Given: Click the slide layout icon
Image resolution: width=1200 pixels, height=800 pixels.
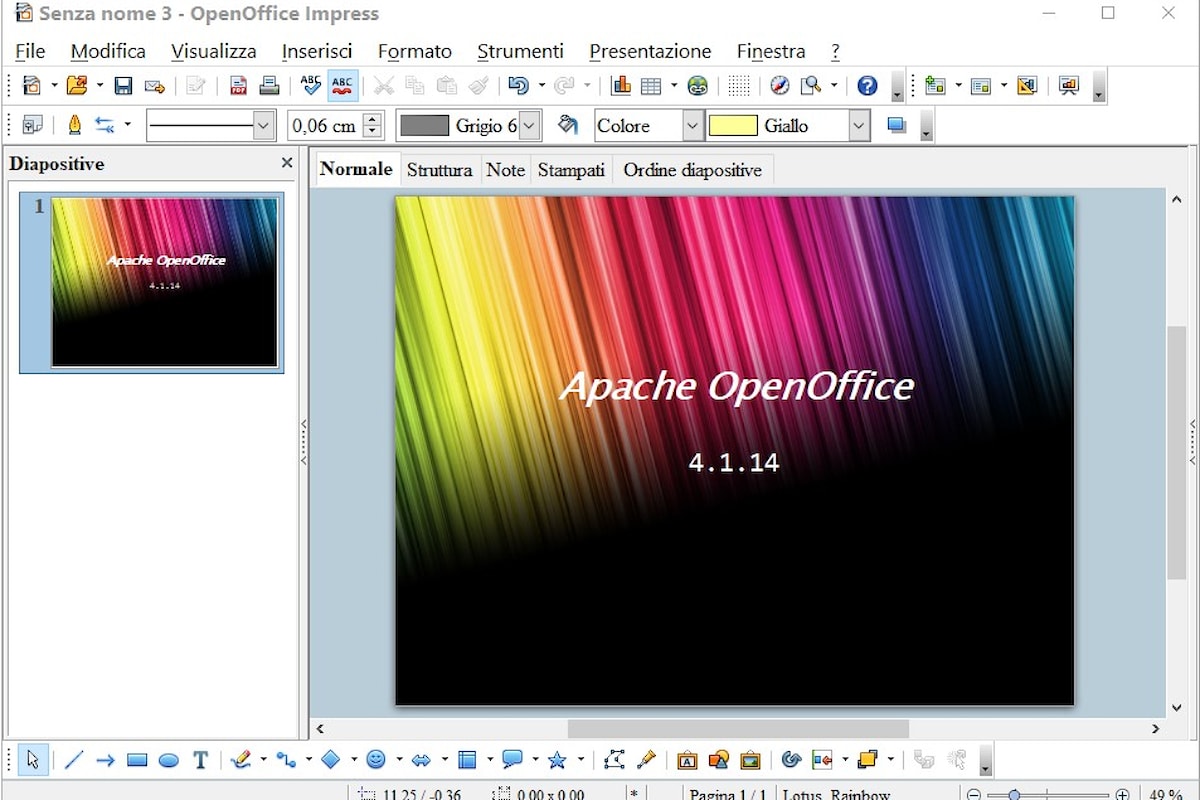Looking at the screenshot, I should (981, 86).
